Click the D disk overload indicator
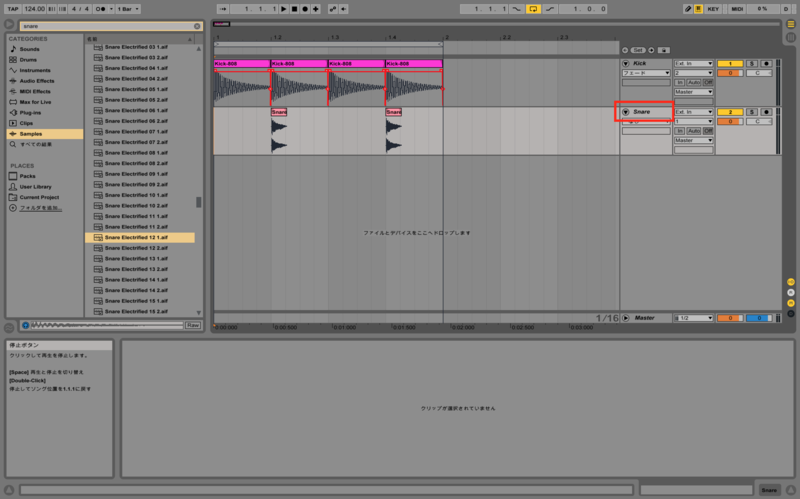This screenshot has width=800, height=499. click(786, 9)
